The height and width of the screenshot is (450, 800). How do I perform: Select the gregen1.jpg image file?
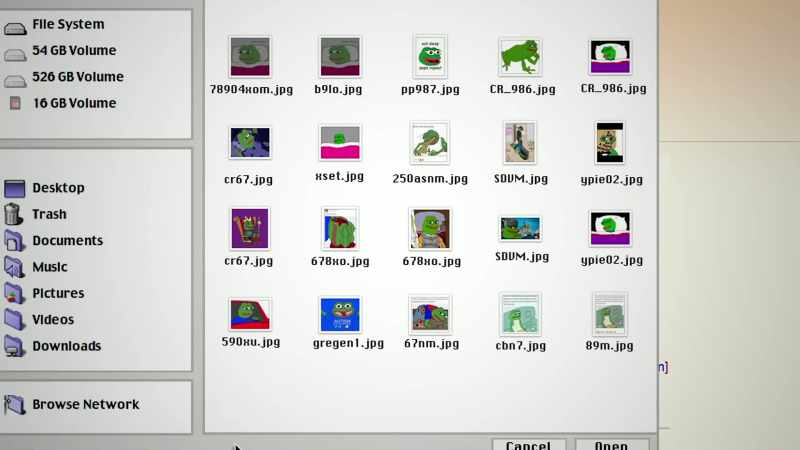340,315
